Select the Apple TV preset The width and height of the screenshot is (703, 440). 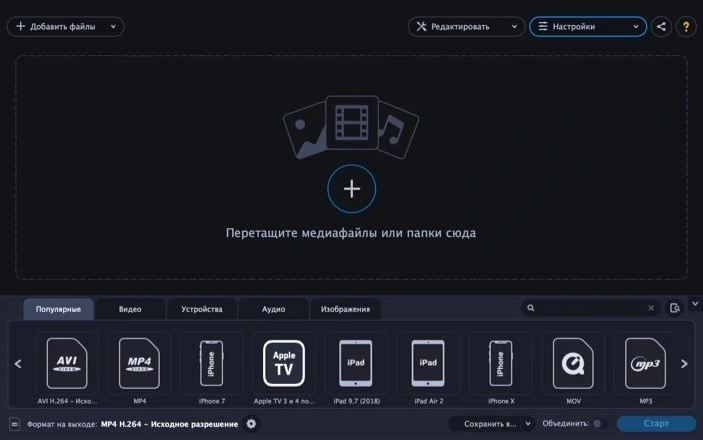(x=284, y=364)
